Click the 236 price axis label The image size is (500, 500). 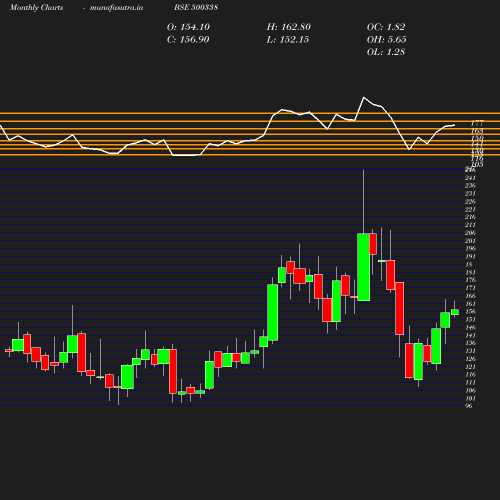click(470, 186)
